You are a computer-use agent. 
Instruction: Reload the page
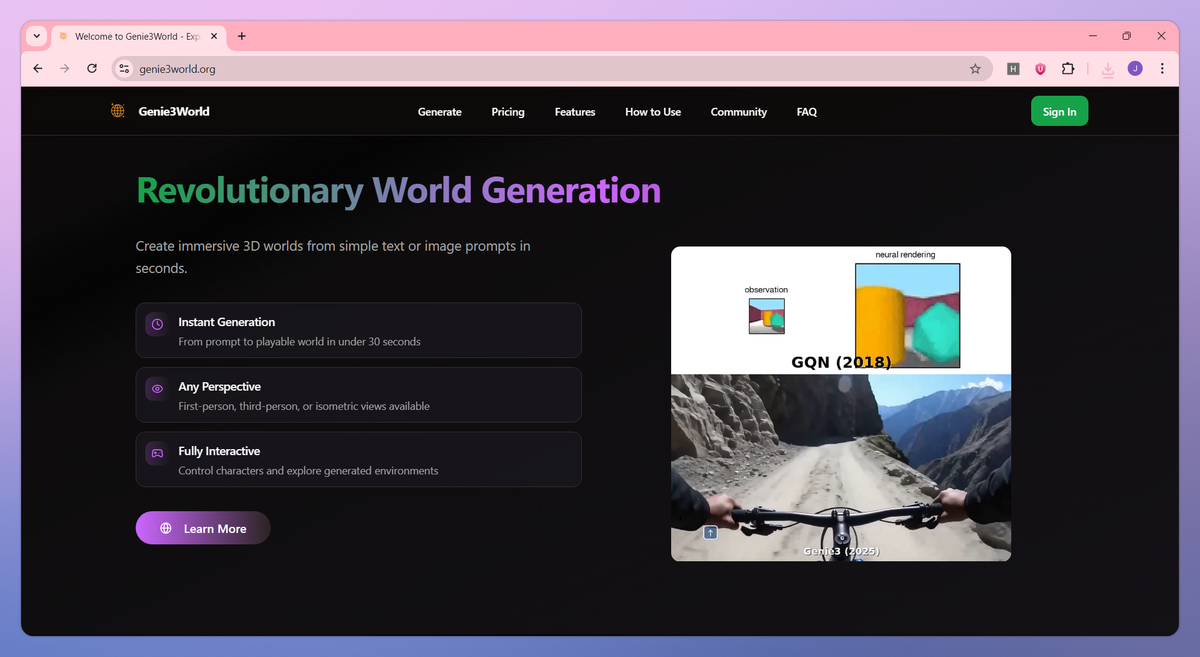point(92,69)
